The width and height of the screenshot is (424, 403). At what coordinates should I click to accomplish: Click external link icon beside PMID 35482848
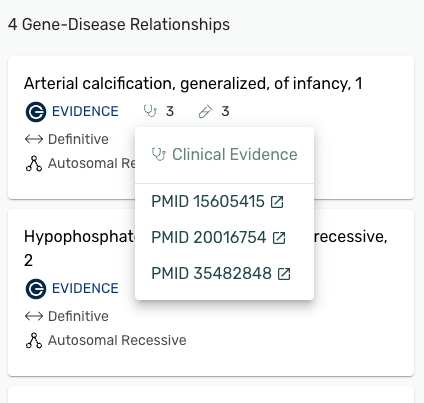click(x=284, y=274)
